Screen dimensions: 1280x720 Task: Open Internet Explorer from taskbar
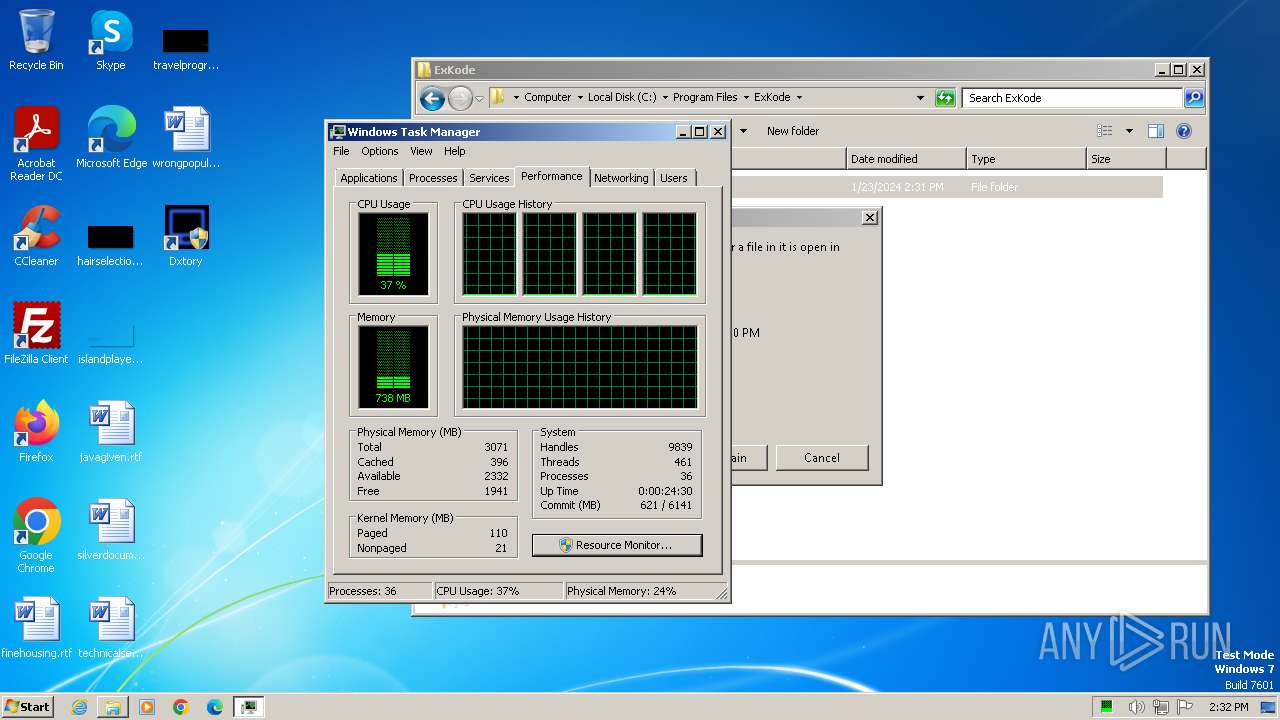[79, 707]
